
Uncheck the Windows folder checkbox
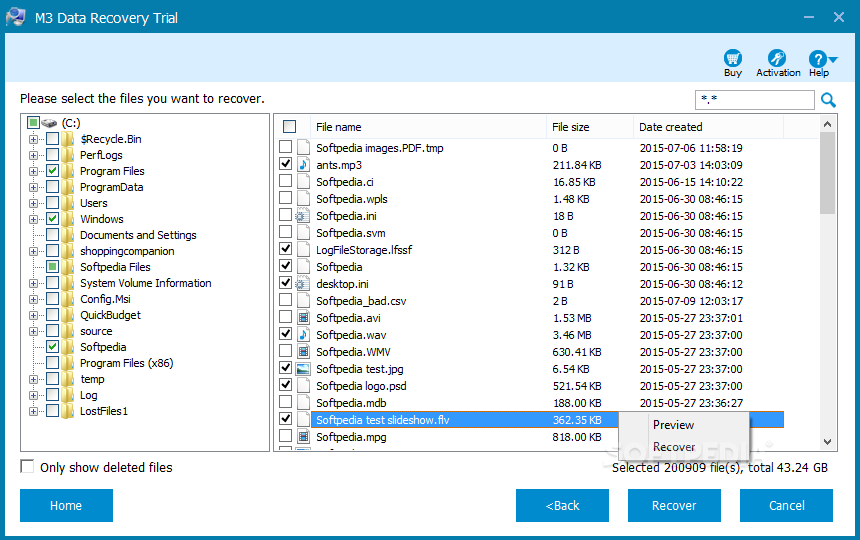pyautogui.click(x=52, y=219)
